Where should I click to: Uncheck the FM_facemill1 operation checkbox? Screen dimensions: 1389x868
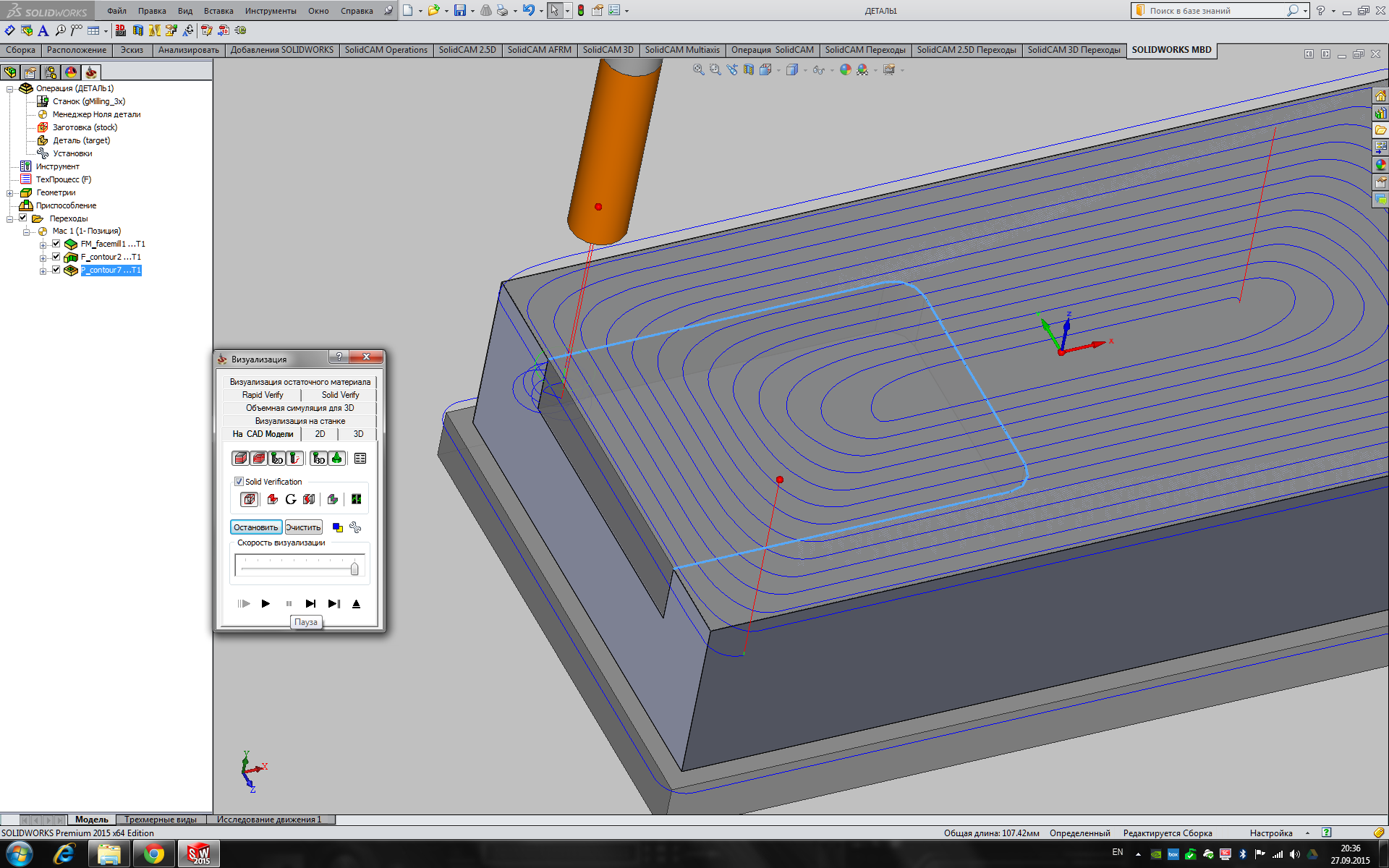56,244
